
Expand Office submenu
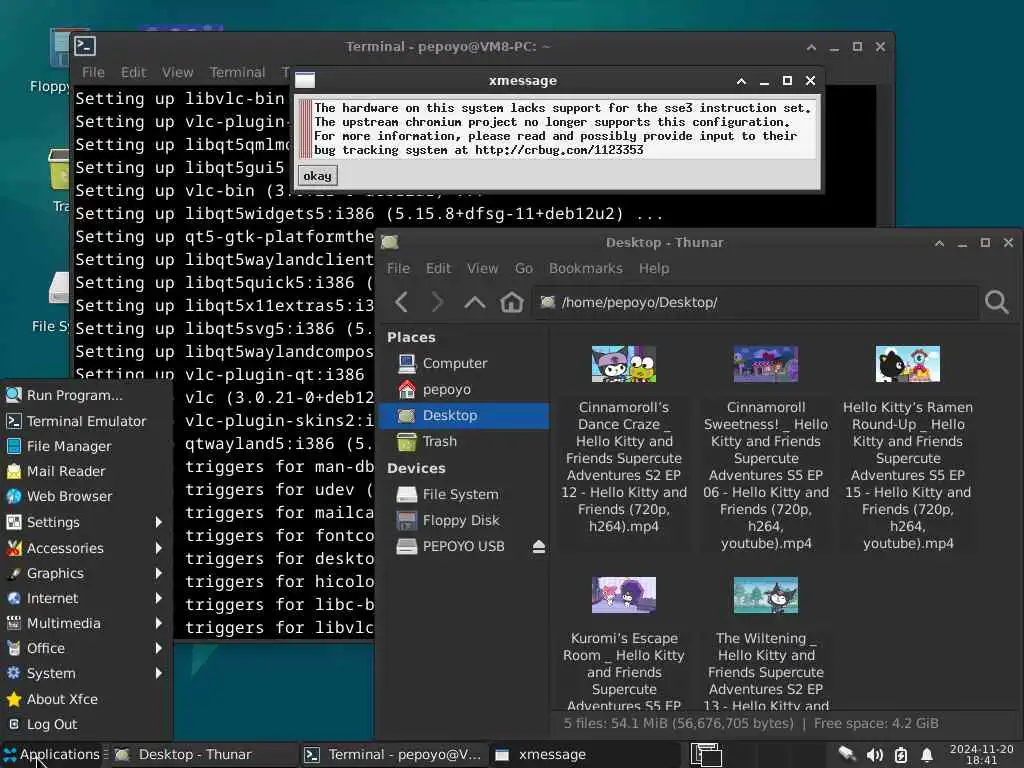pyautogui.click(x=86, y=648)
